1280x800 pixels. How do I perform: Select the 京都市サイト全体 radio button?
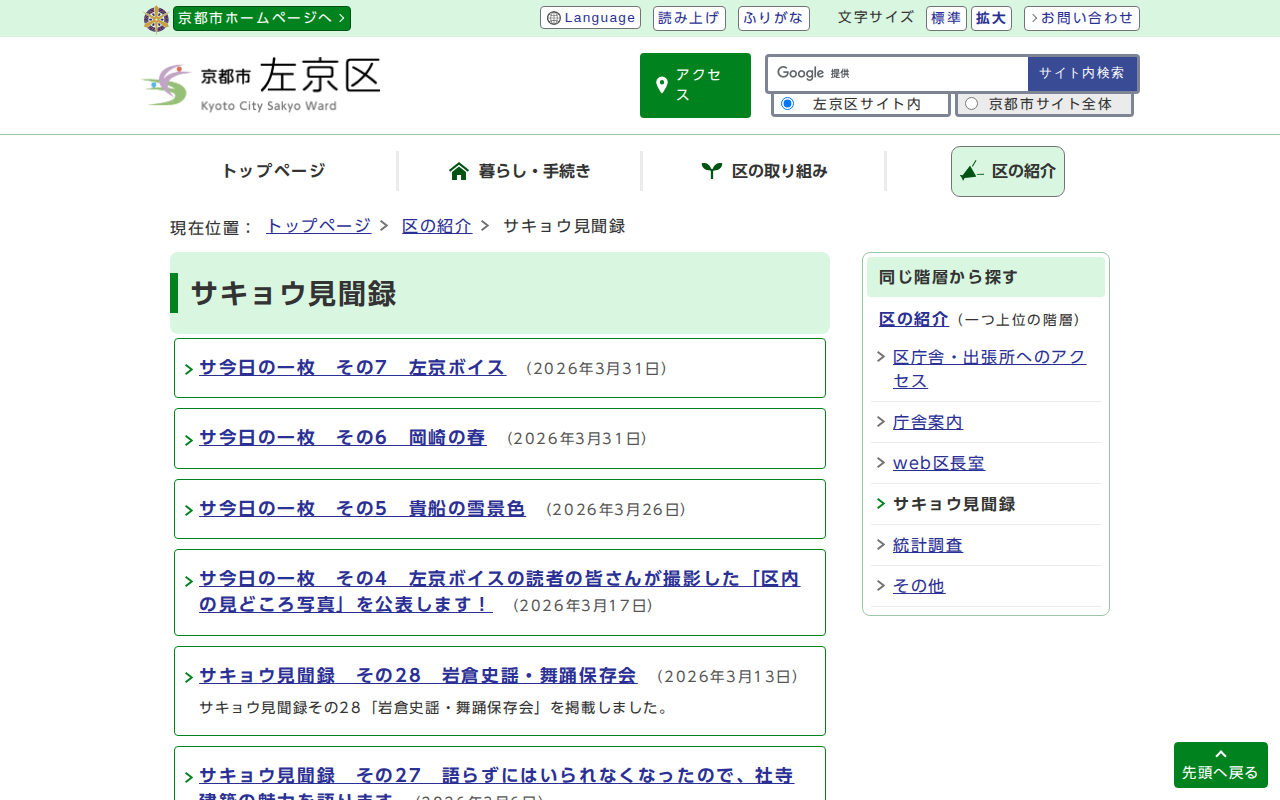click(x=971, y=104)
